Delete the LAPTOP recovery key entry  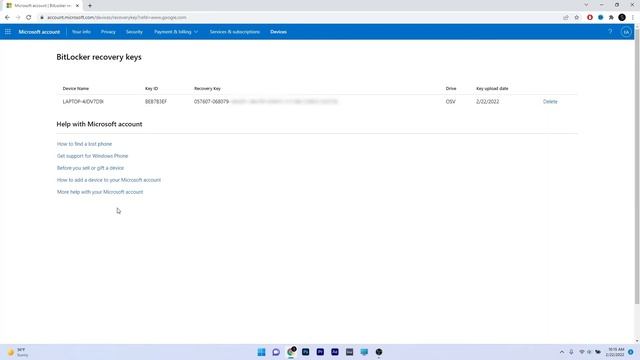click(550, 102)
